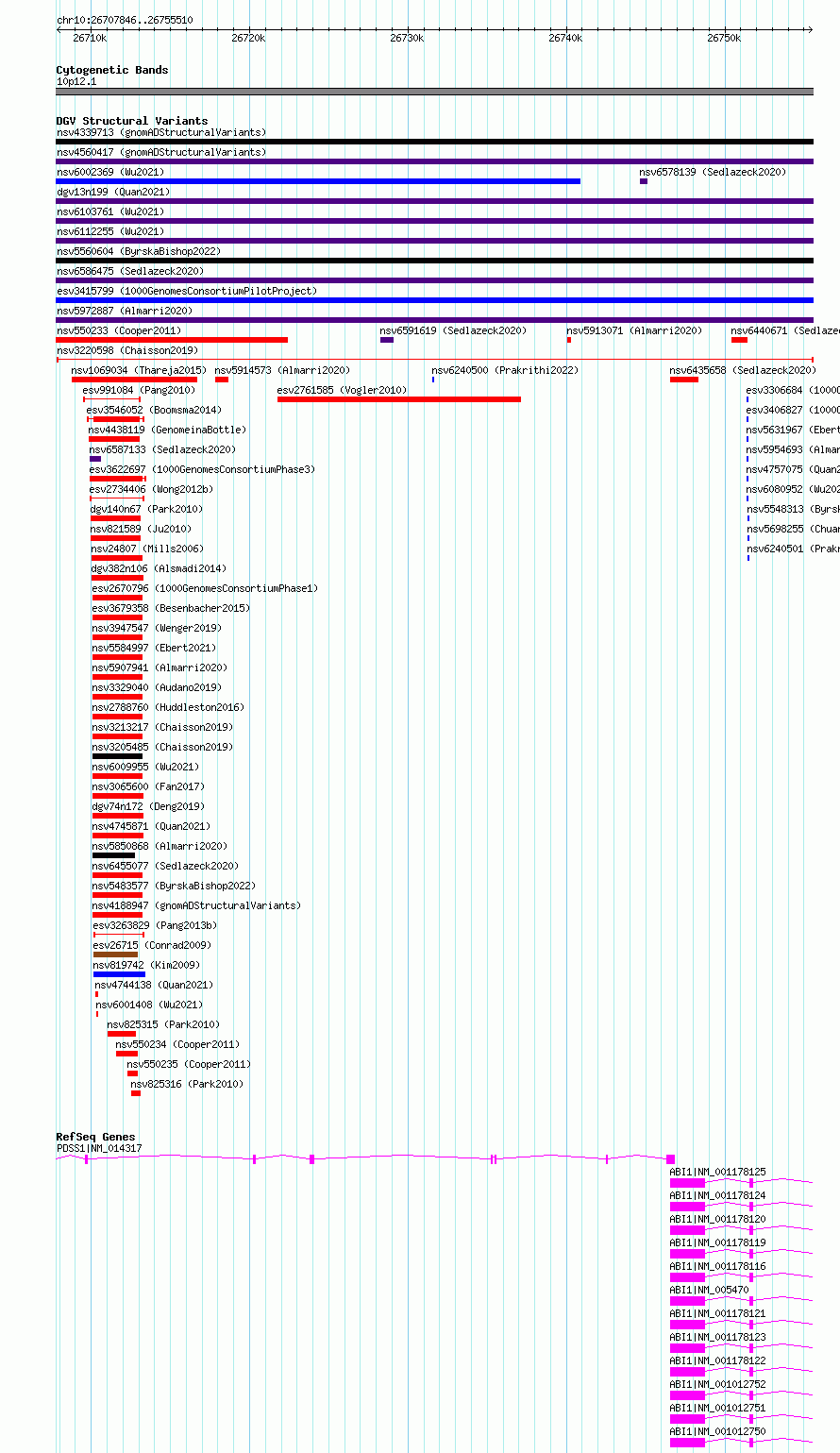The width and height of the screenshot is (840, 1453).
Task: Select esv3622697 1000GenomesConsortiumPhase3 variant
Action: [x=203, y=469]
